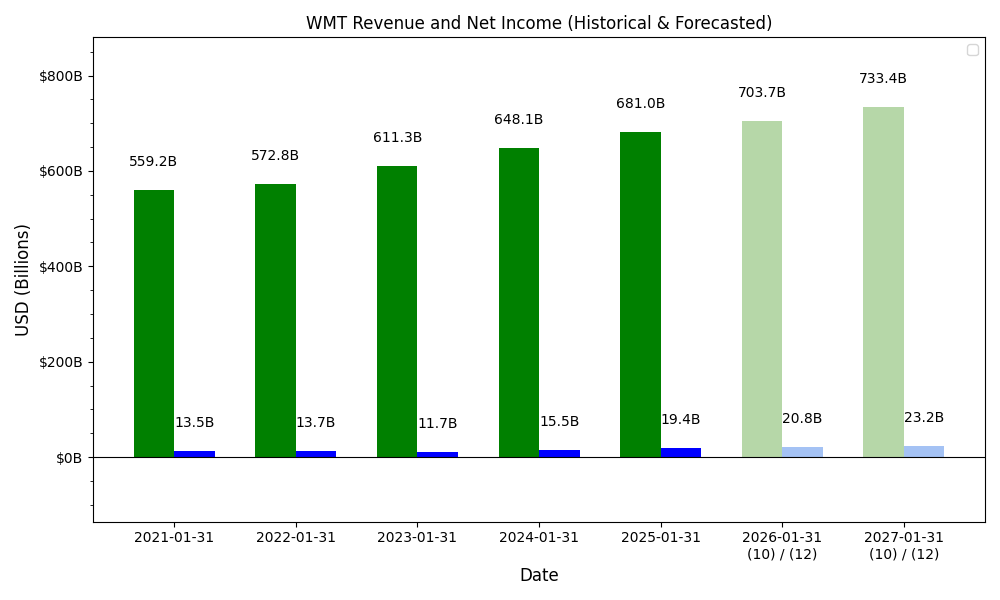This screenshot has width=1000, height=600.
Task: Click '(10) / (12)' under 2027-01-31
Action: click(903, 554)
